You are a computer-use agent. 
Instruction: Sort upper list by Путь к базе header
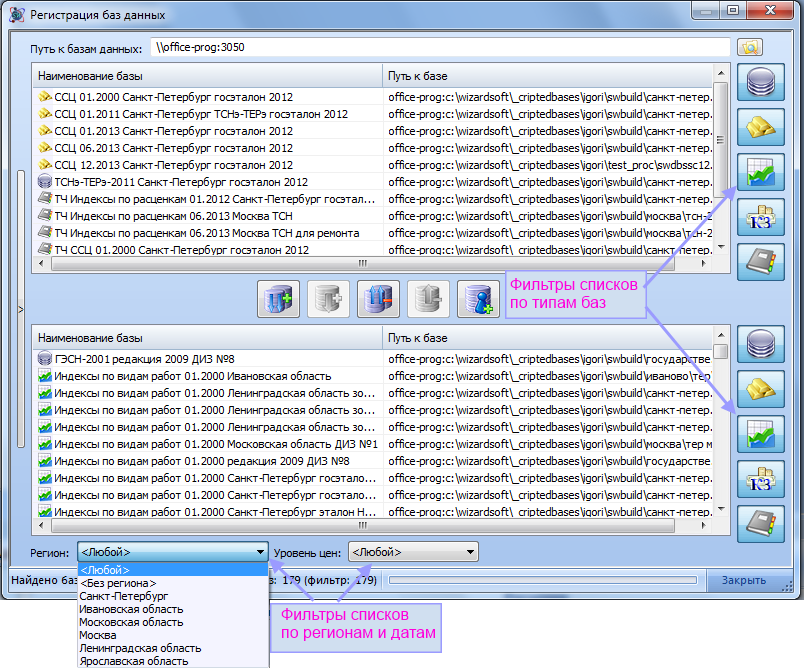pyautogui.click(x=548, y=76)
